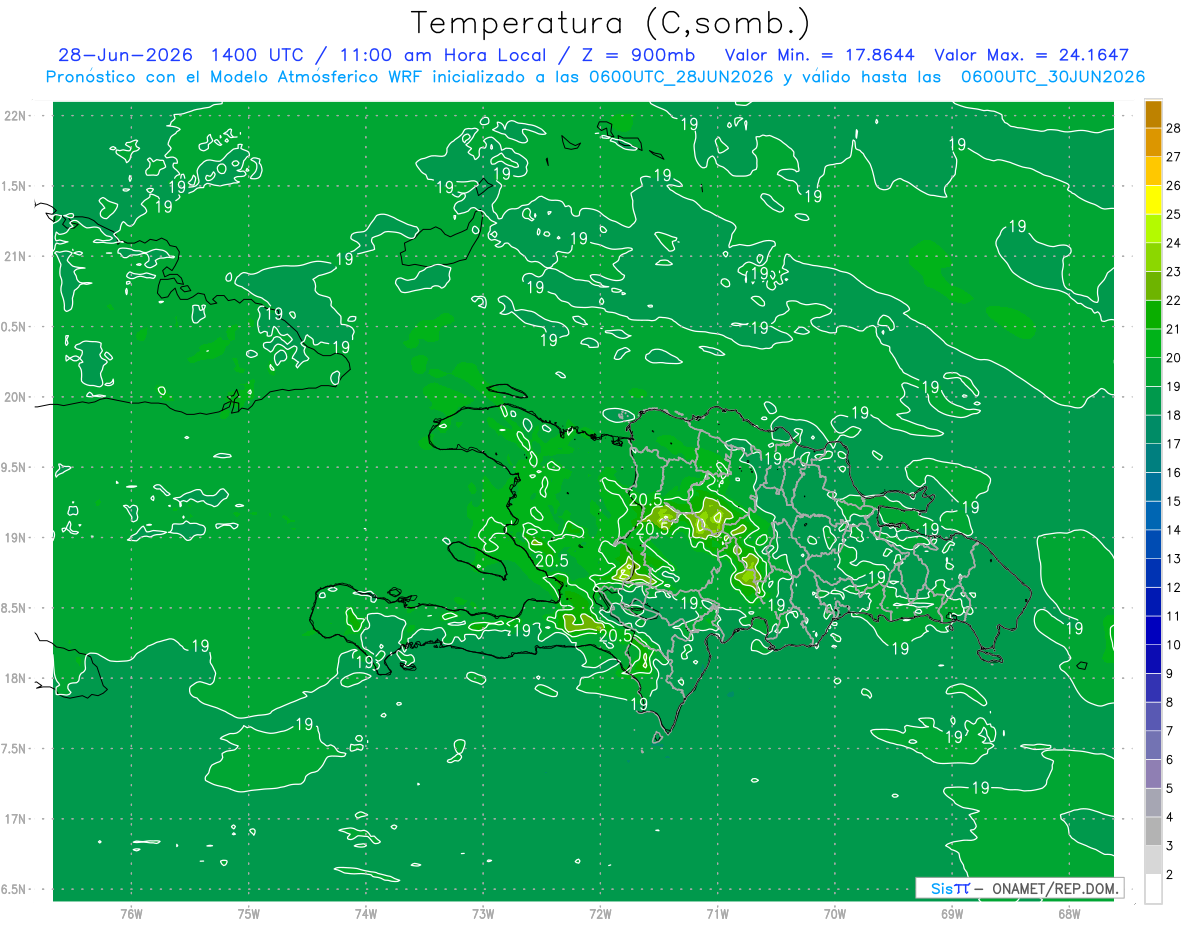
Task: Click the '74W' longitude axis label
Action: (x=366, y=914)
